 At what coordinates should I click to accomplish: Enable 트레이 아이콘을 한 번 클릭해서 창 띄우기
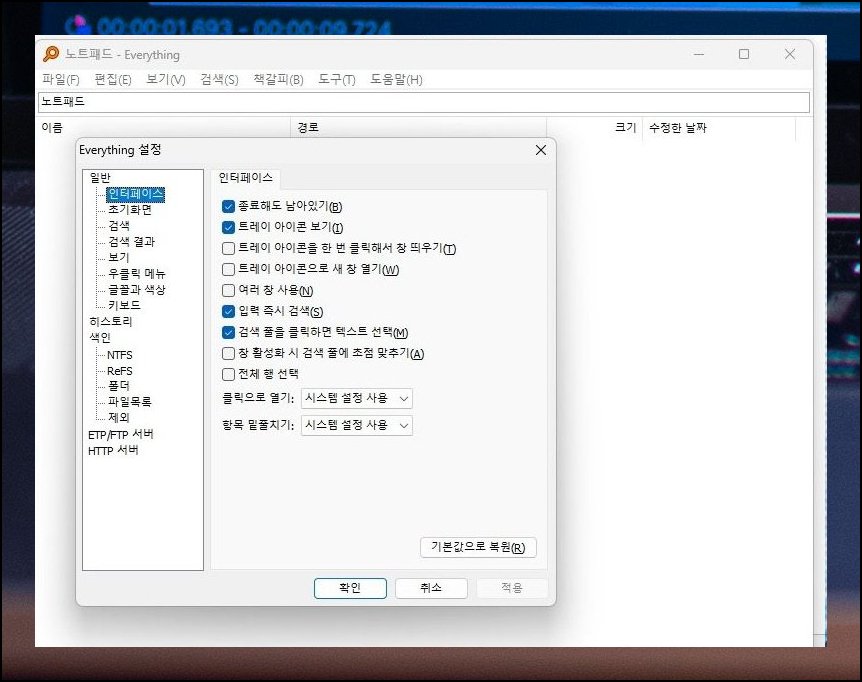tap(228, 248)
